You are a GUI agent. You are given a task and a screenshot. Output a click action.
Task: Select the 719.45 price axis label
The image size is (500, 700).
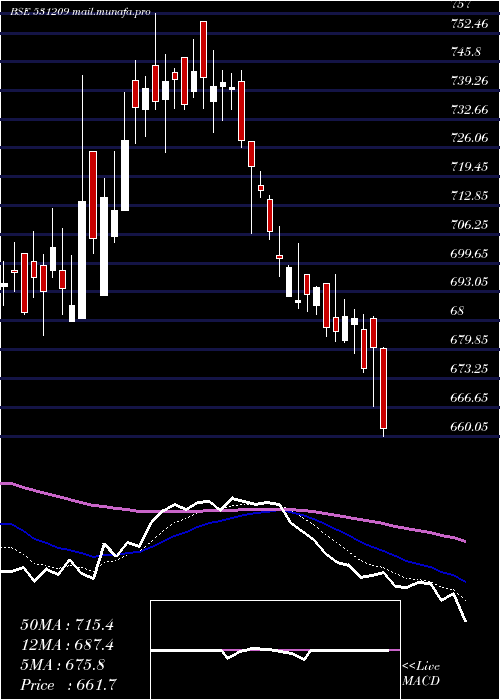tap(469, 167)
